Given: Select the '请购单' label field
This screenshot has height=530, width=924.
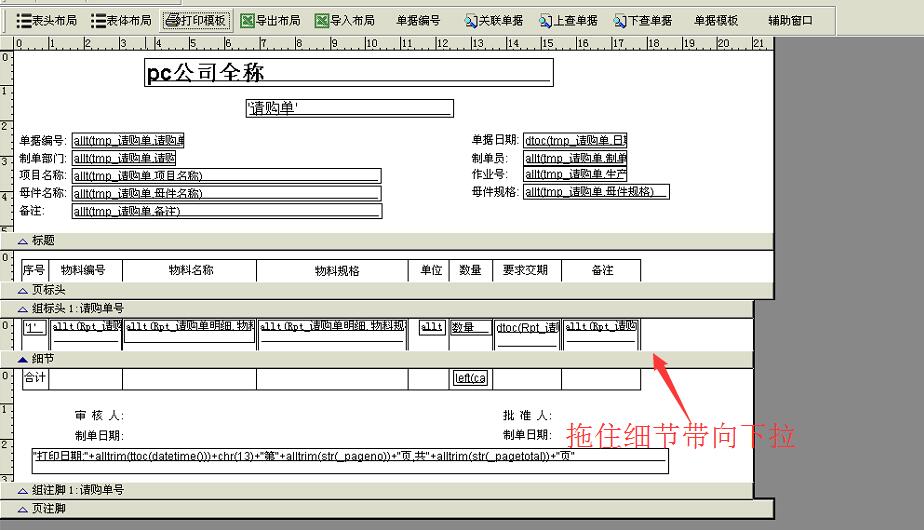Looking at the screenshot, I should [349, 108].
